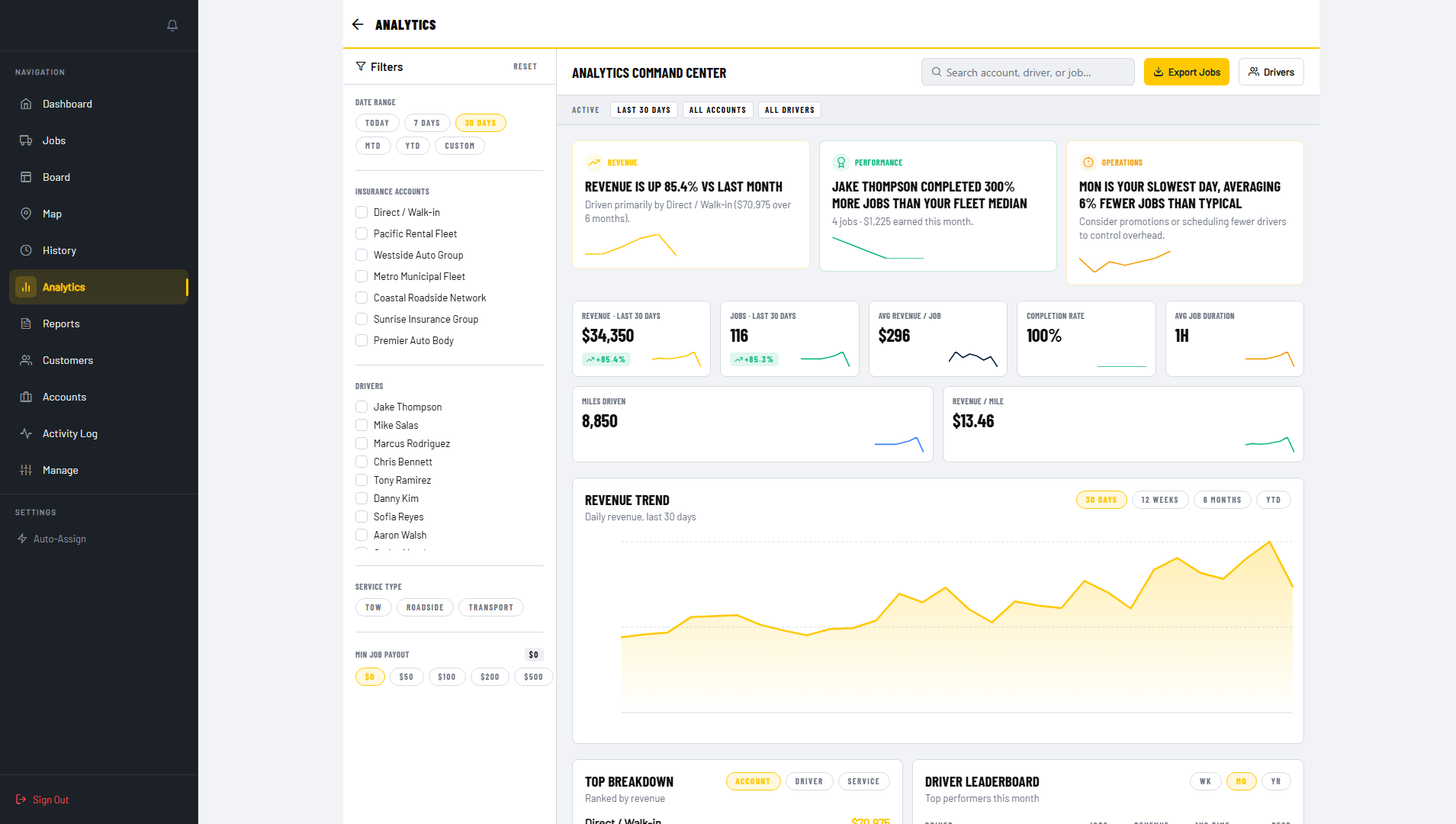Click the Filters funnel icon
The width and height of the screenshot is (1456, 824).
pos(361,66)
